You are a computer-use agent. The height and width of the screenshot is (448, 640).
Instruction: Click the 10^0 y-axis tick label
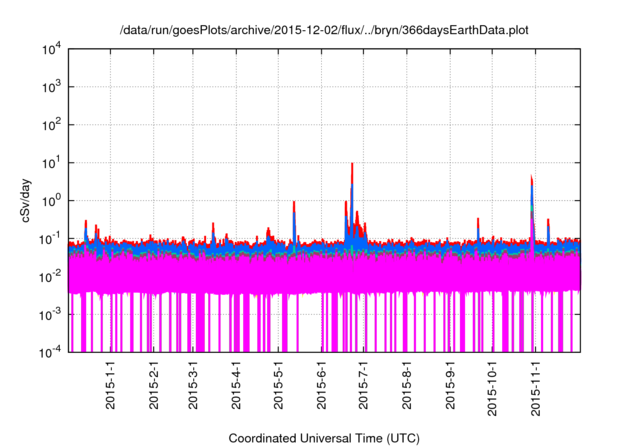[x=51, y=200]
